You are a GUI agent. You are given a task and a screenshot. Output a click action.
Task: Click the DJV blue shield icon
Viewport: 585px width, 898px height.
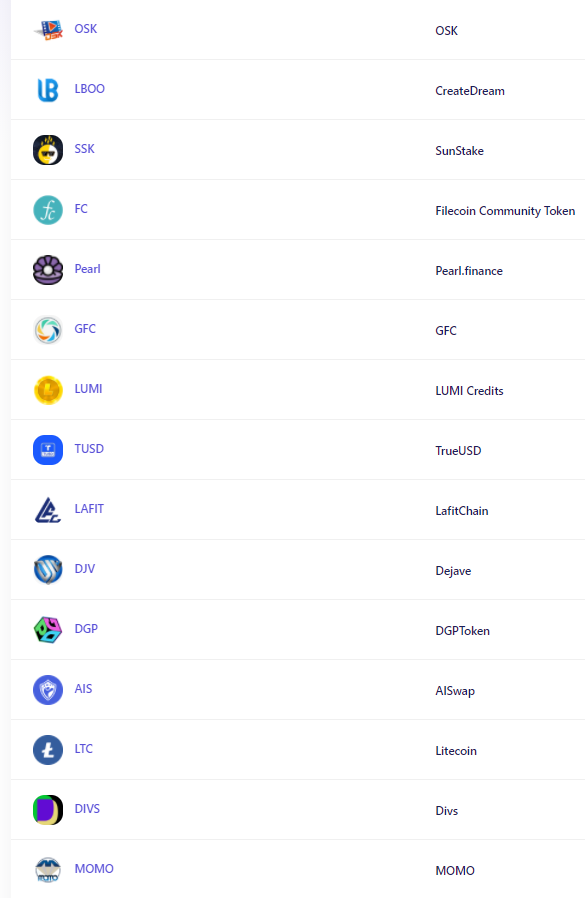tap(48, 570)
